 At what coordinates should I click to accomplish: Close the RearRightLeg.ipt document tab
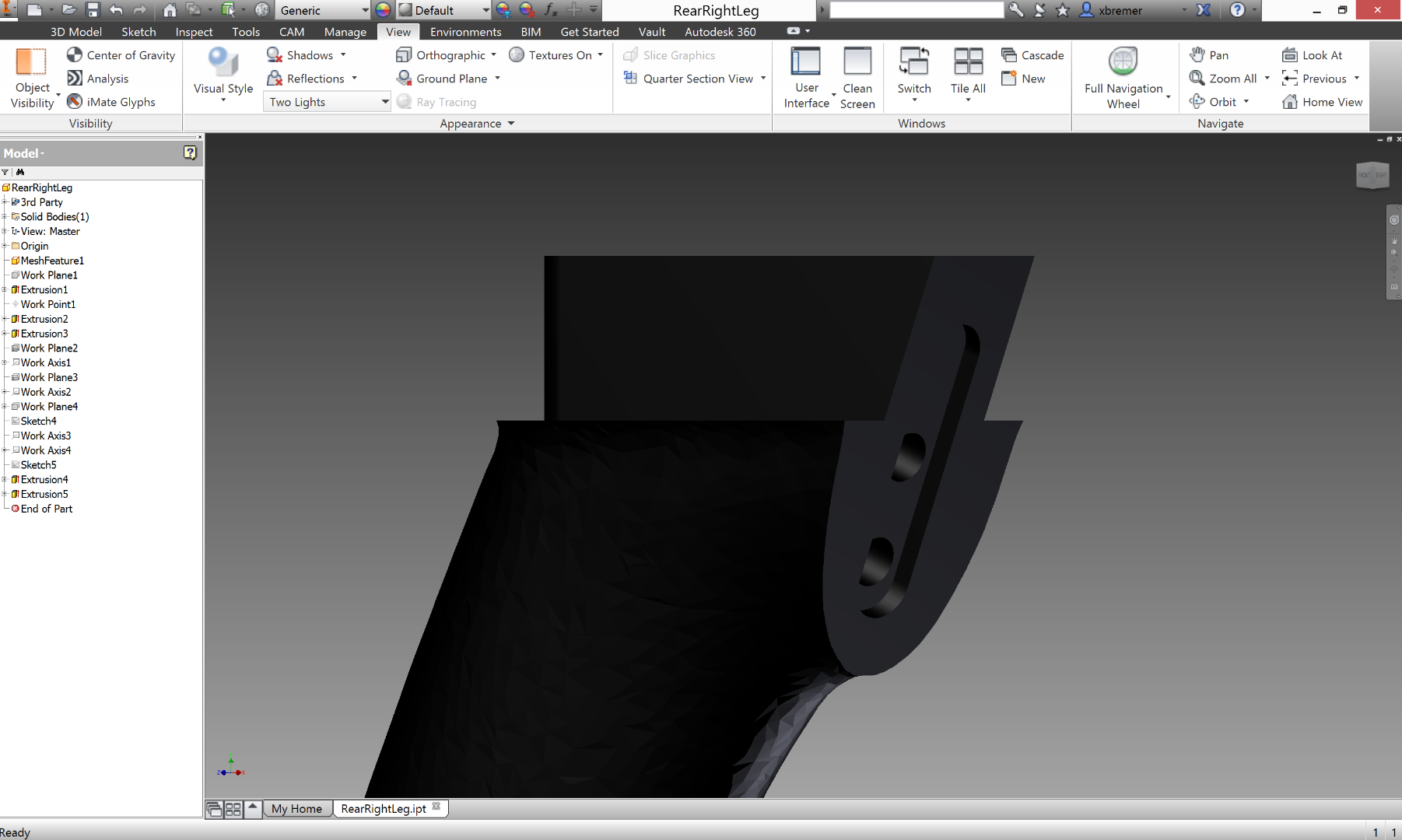point(436,807)
